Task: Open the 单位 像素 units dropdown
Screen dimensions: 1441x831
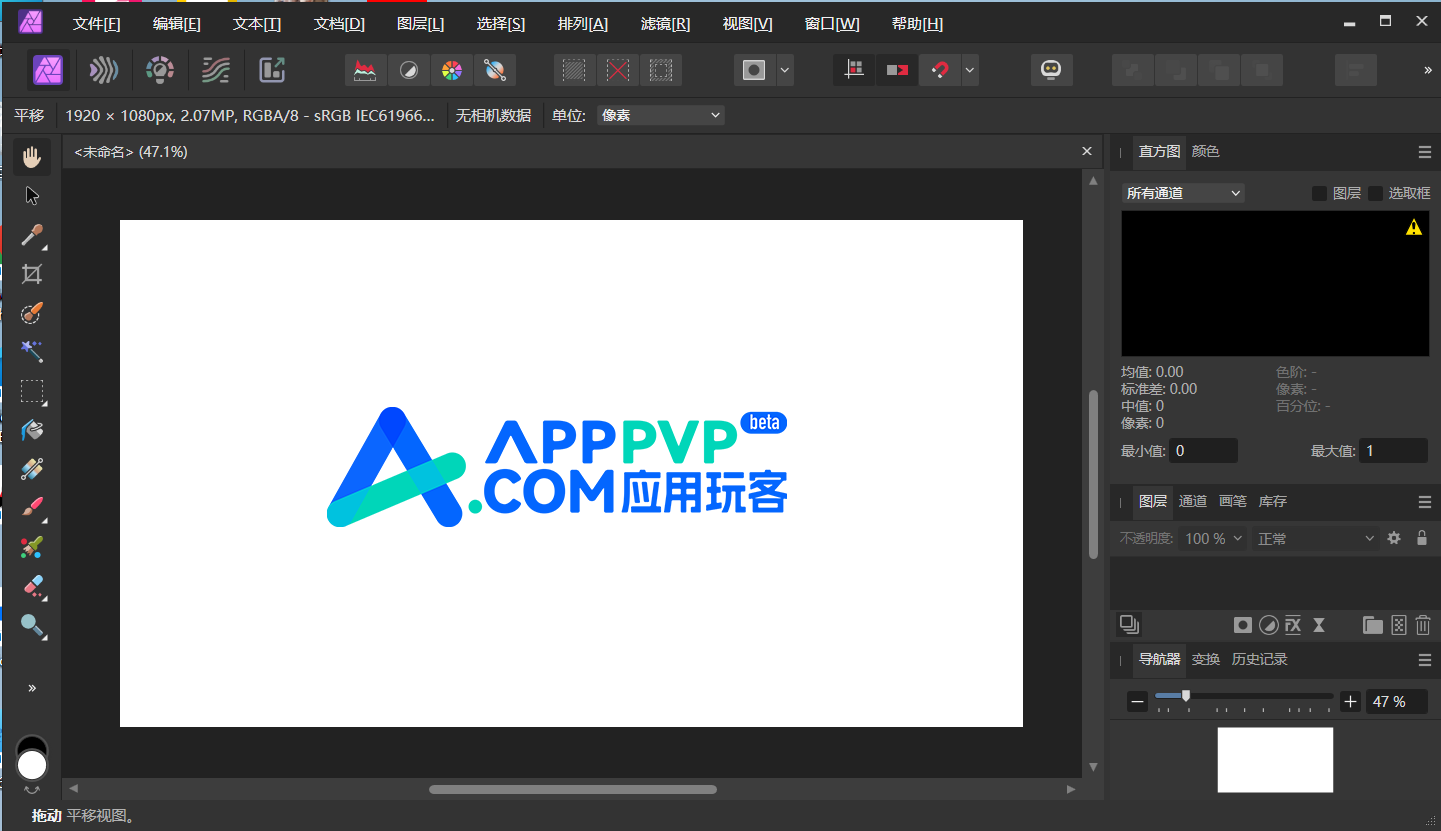Action: pos(660,115)
